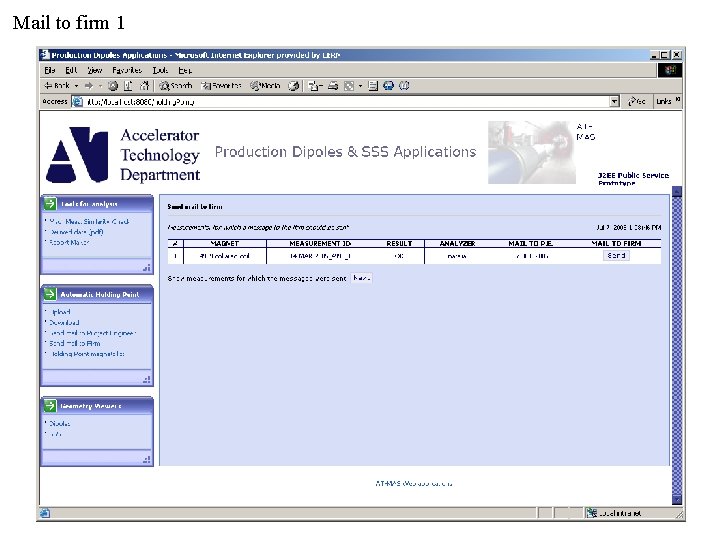This screenshot has width=720, height=540.
Task: Click the last round toolbar icon
Action: click(404, 86)
